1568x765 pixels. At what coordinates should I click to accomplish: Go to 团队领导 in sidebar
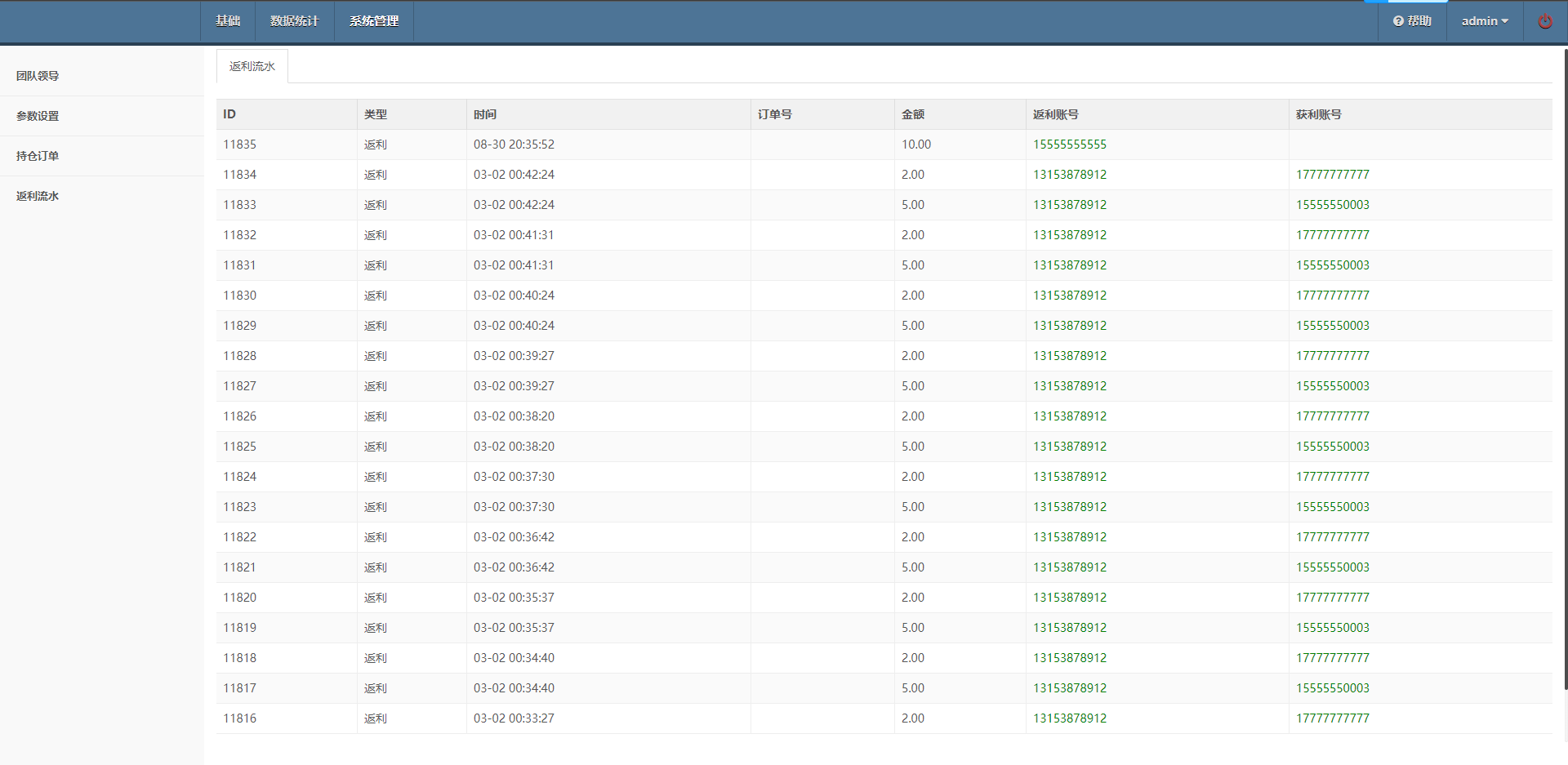[x=38, y=76]
